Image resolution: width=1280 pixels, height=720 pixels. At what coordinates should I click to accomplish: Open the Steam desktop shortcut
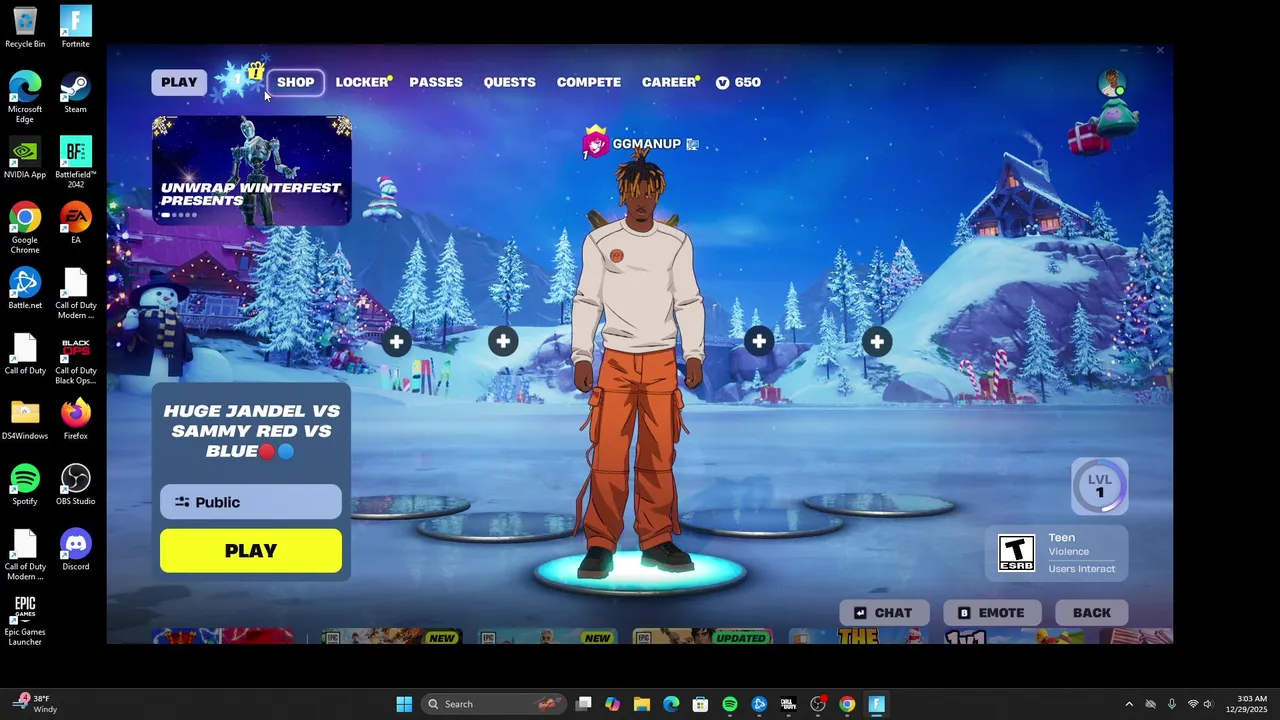[76, 92]
